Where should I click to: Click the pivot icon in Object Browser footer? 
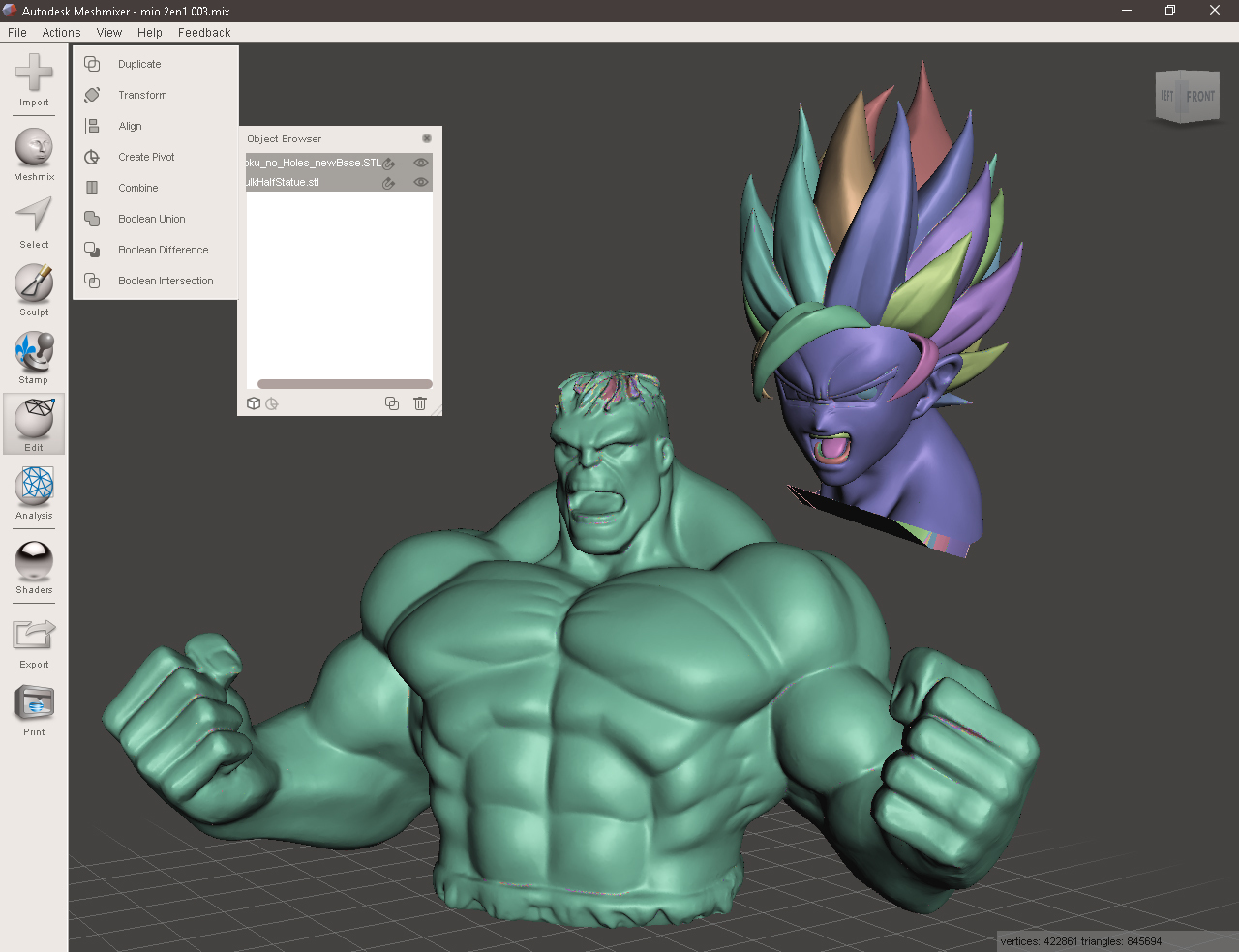click(272, 403)
